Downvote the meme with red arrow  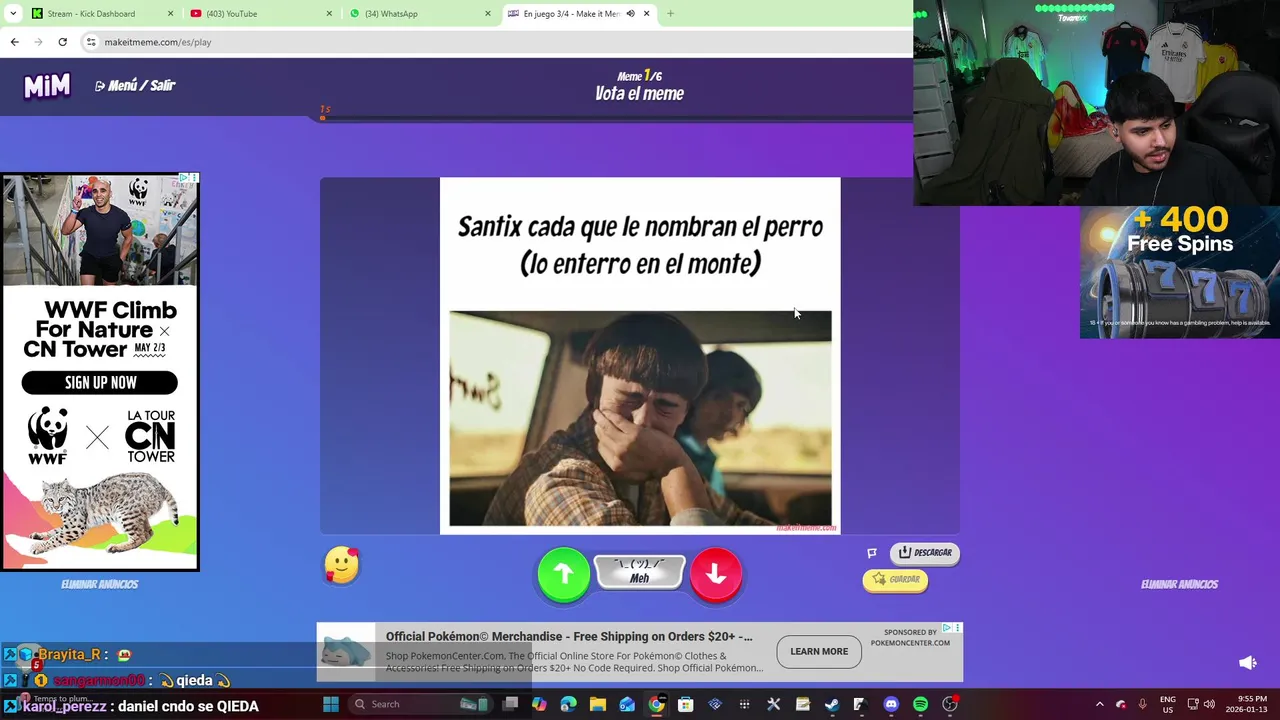click(716, 574)
